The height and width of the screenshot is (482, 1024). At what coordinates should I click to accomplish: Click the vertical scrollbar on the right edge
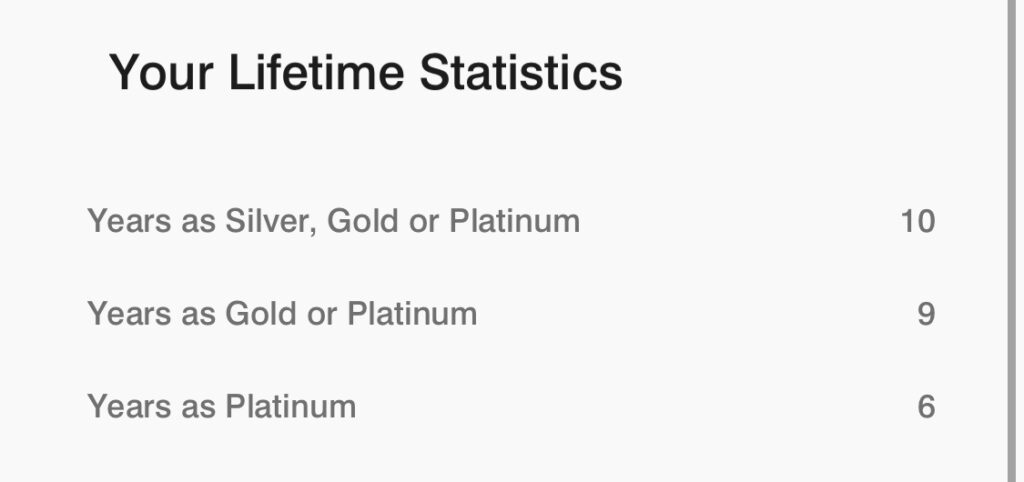(x=1012, y=240)
